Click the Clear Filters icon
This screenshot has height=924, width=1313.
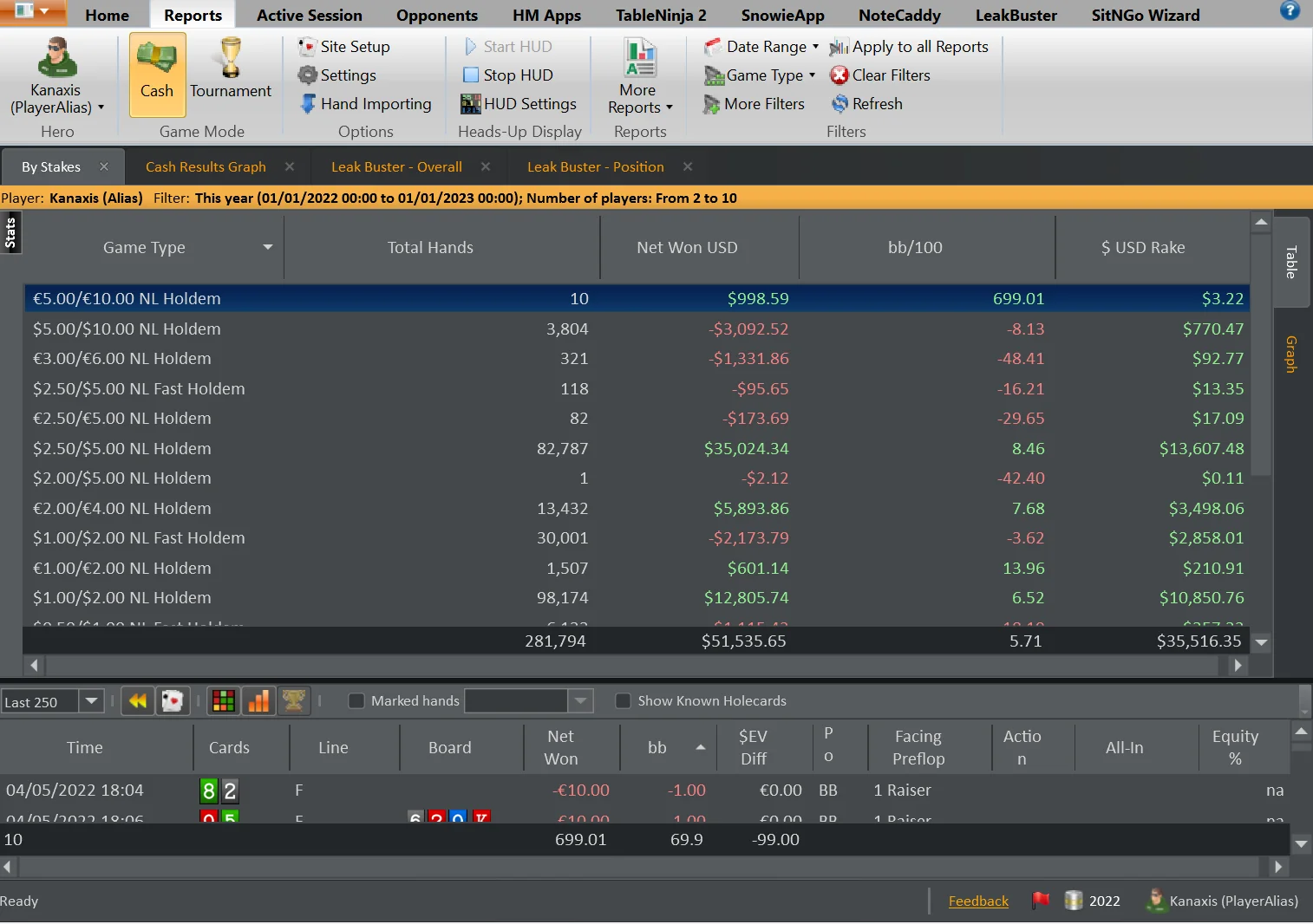point(839,75)
